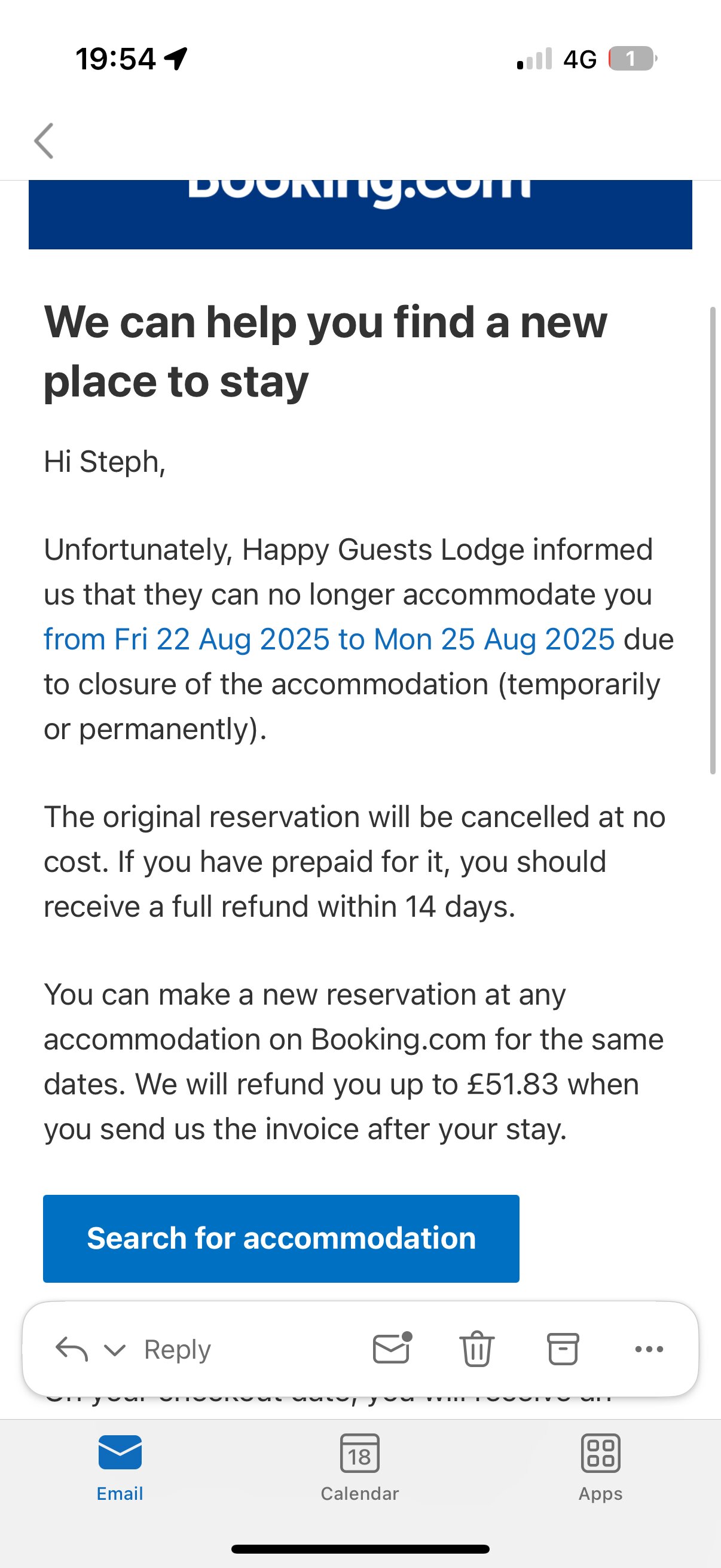Screen dimensions: 721x1568
Task: Tap the home indicator bar
Action: (x=360, y=1548)
